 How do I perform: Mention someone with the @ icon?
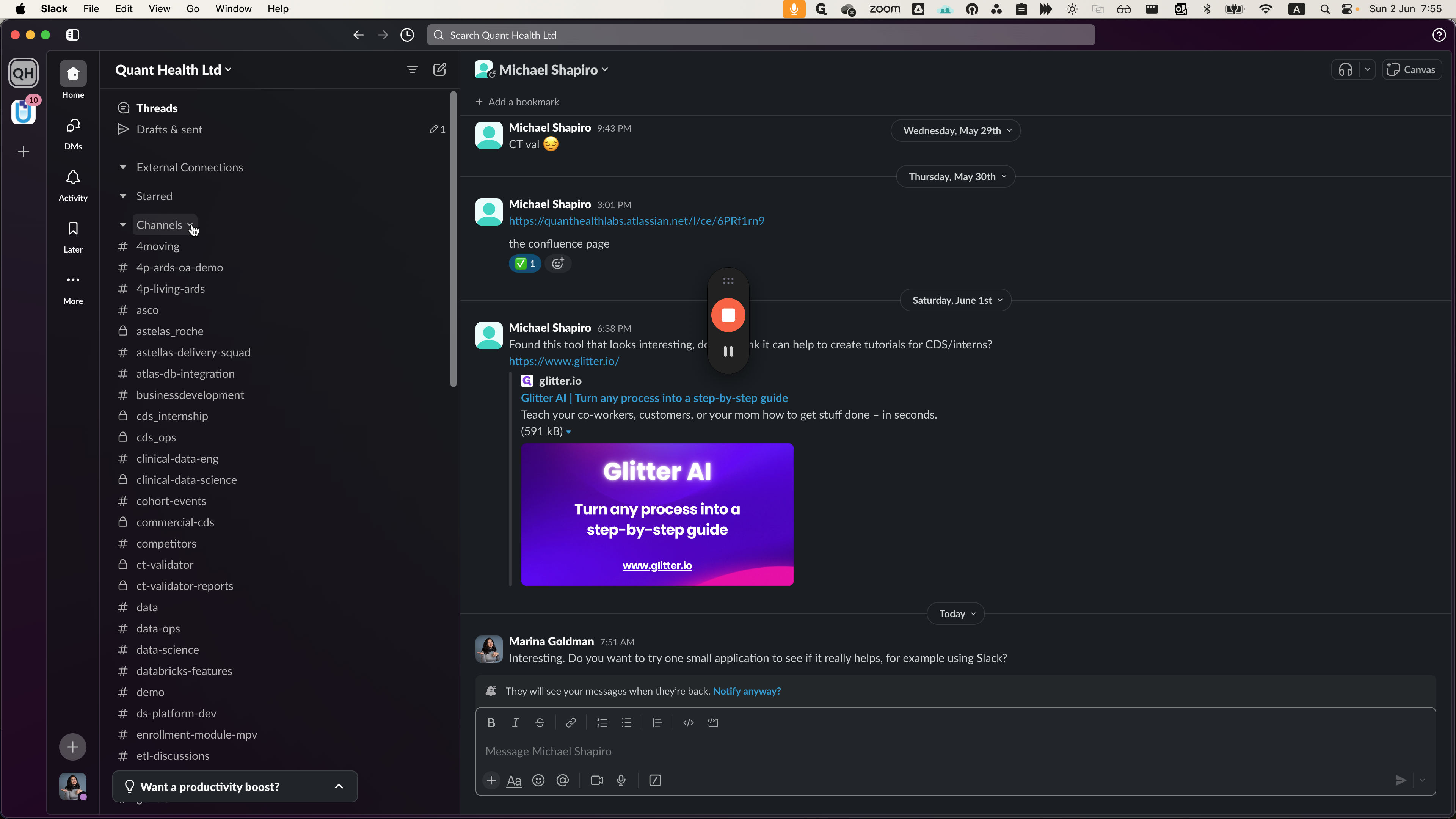563,781
